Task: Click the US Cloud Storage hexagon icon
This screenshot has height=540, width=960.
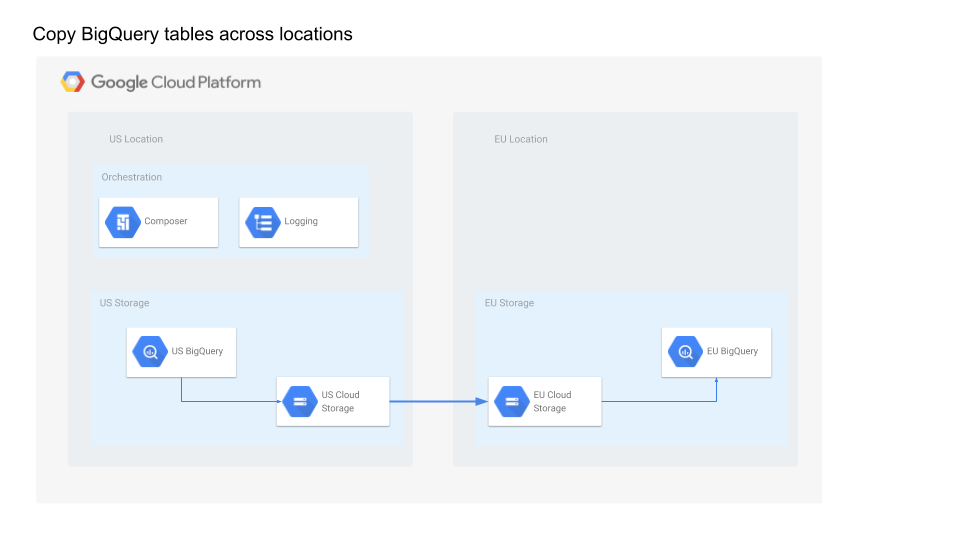Action: [x=300, y=402]
